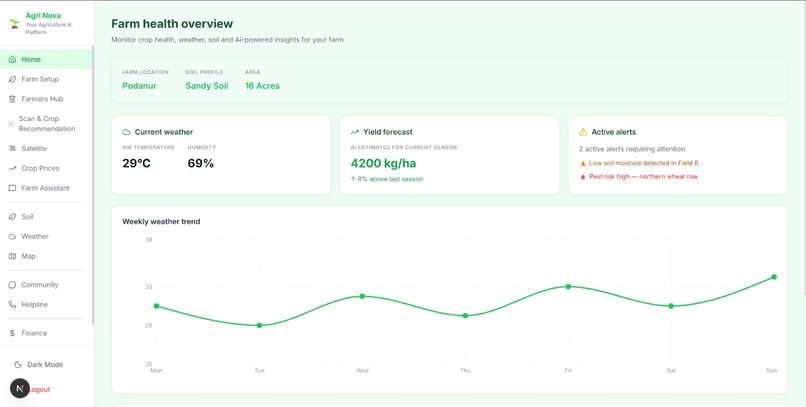This screenshot has width=806, height=407.
Task: Click the red pest risk alert icon
Action: point(583,177)
